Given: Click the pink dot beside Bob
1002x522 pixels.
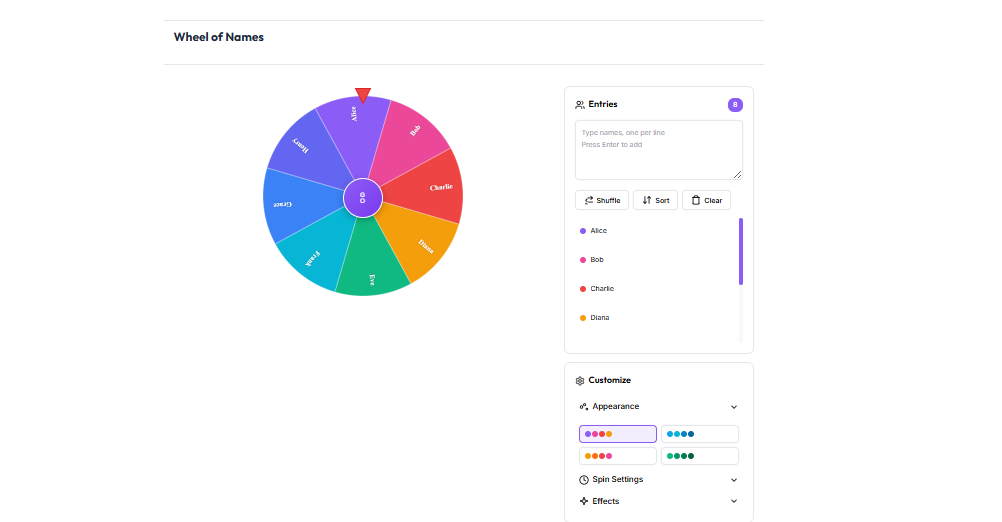Looking at the screenshot, I should coord(583,260).
